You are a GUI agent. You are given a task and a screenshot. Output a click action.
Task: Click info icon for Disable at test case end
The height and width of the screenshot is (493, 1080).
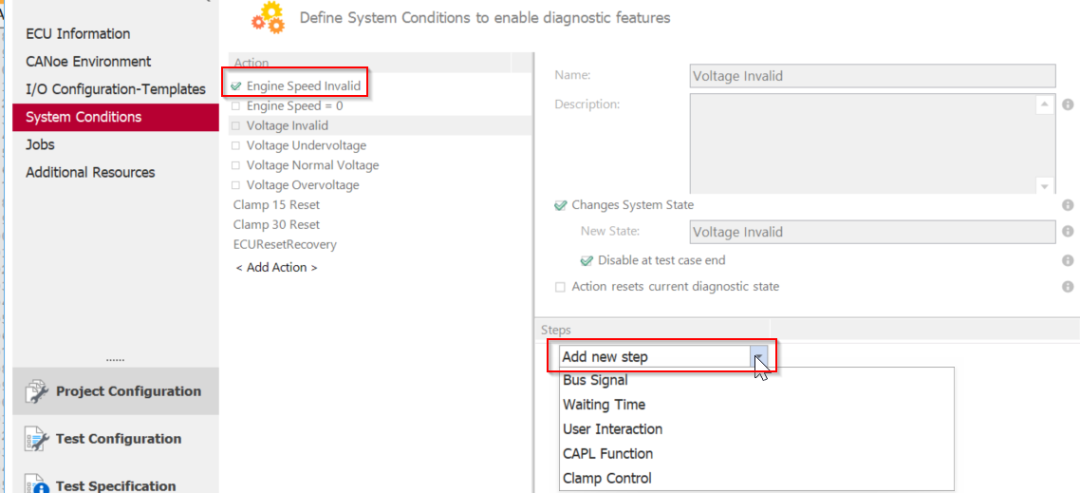(1068, 260)
